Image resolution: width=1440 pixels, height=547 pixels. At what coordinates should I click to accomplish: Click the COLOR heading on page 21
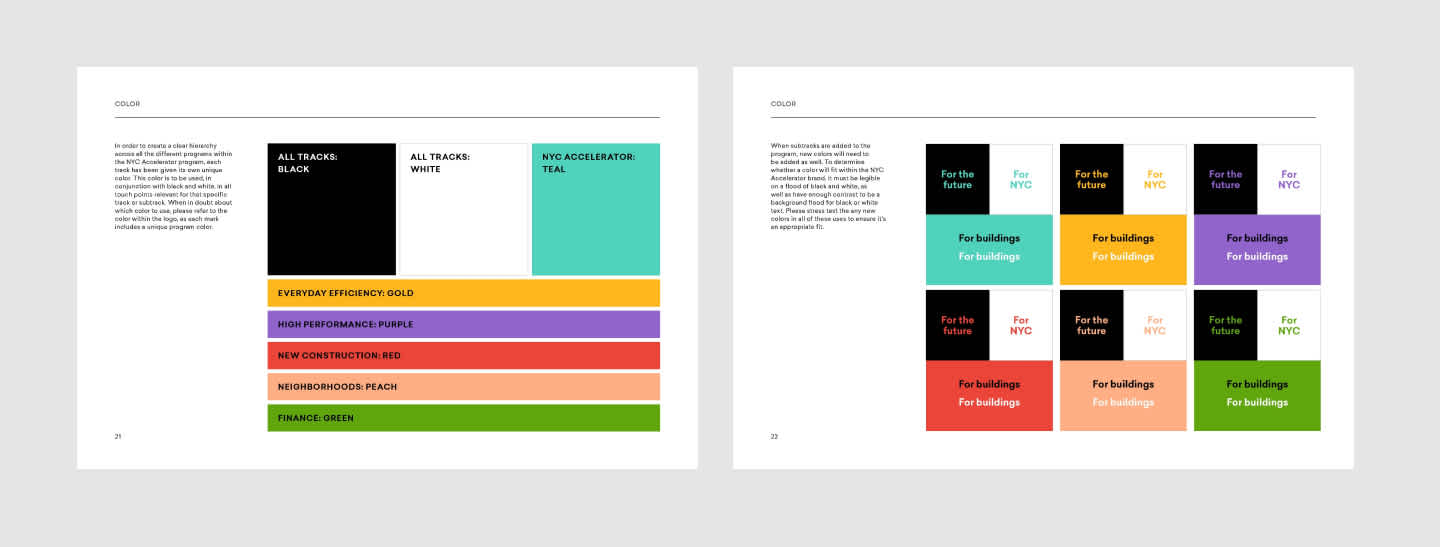(x=127, y=104)
